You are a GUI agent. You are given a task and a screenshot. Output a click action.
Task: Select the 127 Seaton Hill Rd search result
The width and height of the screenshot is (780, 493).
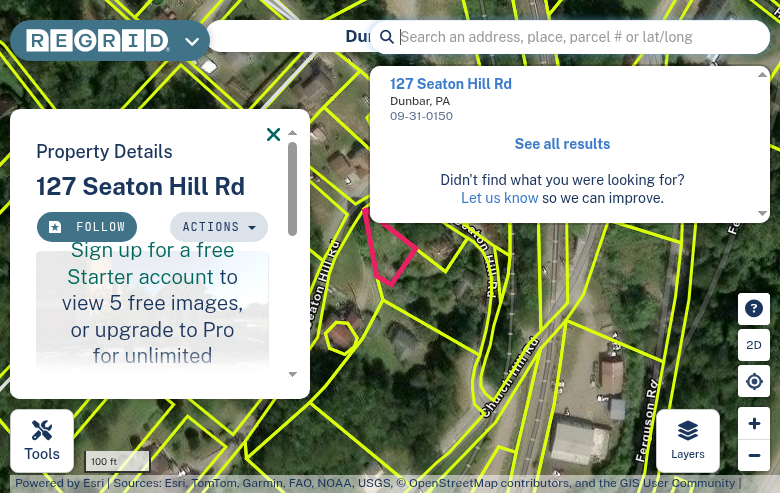coord(451,84)
